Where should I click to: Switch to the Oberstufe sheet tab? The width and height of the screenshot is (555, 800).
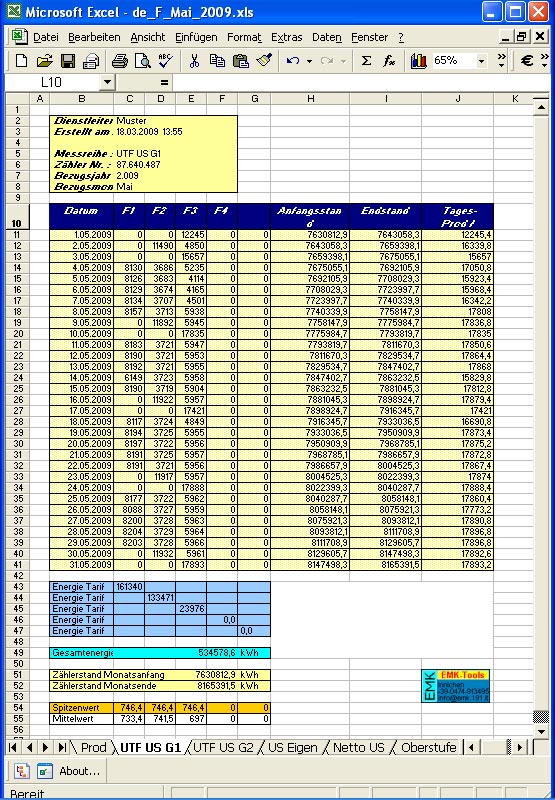tap(428, 747)
